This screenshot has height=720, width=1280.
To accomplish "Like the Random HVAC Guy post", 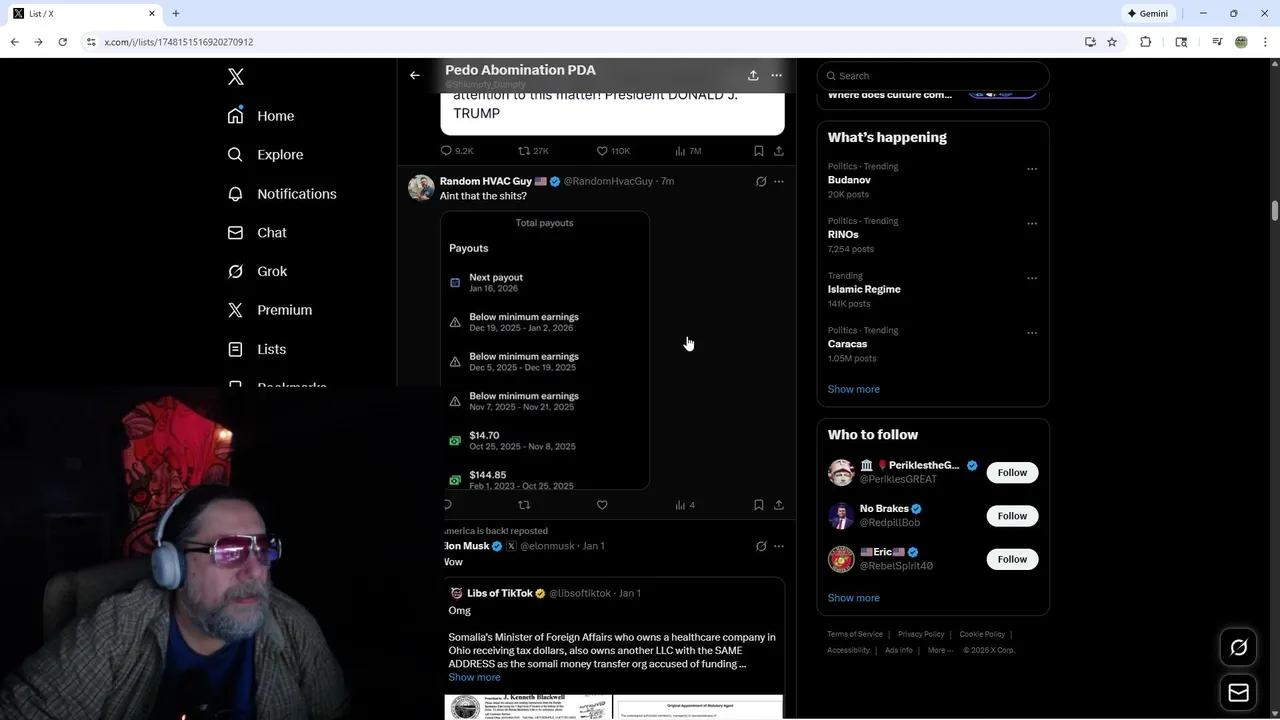I will [x=602, y=505].
